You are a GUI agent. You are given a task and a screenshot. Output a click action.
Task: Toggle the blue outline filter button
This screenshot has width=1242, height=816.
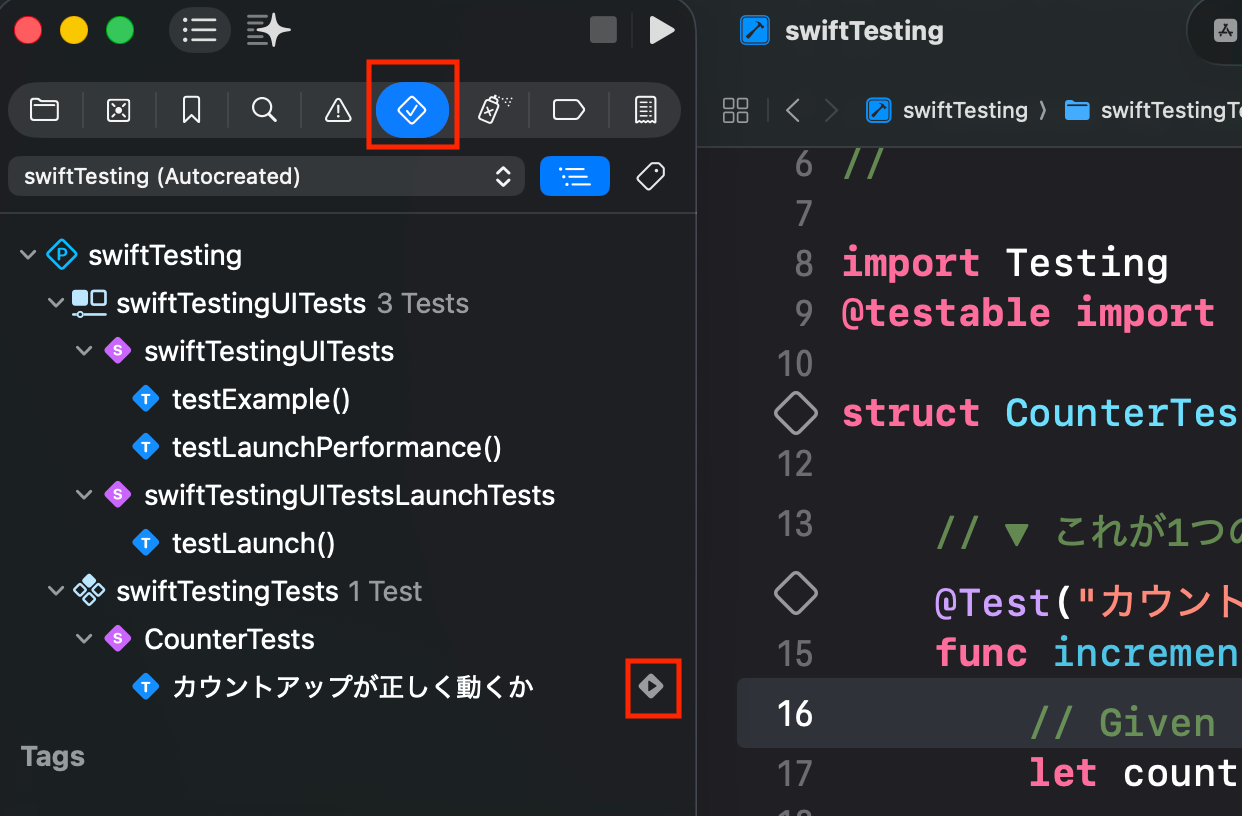(x=575, y=176)
